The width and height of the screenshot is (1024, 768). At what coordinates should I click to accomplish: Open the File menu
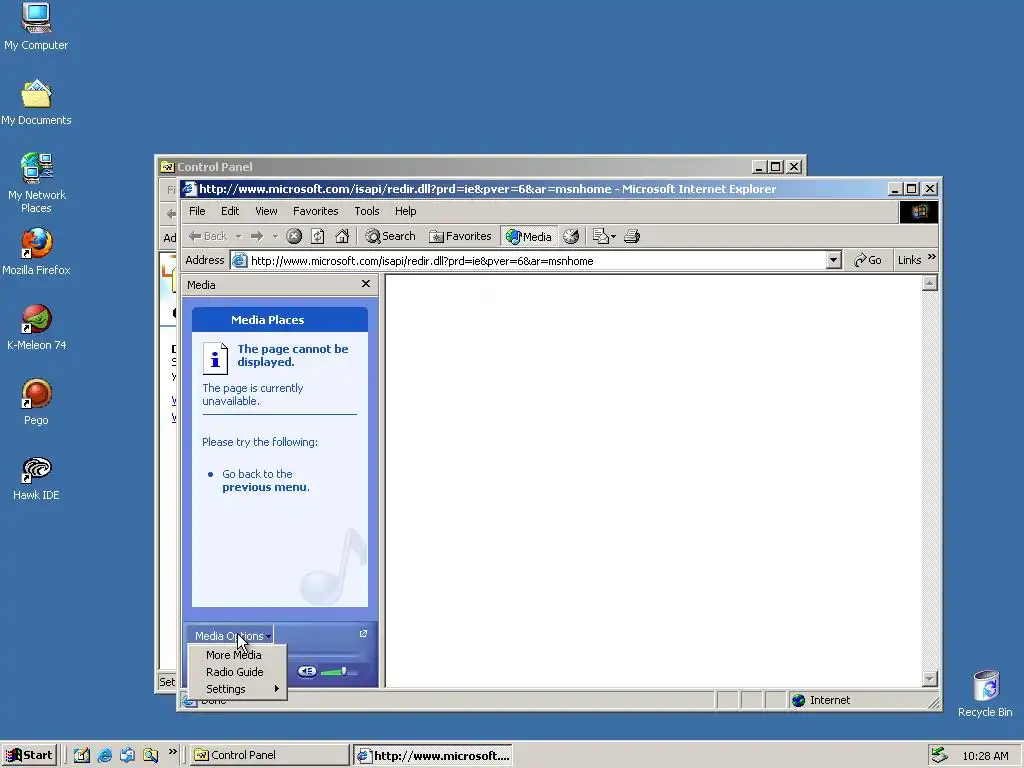(x=197, y=211)
